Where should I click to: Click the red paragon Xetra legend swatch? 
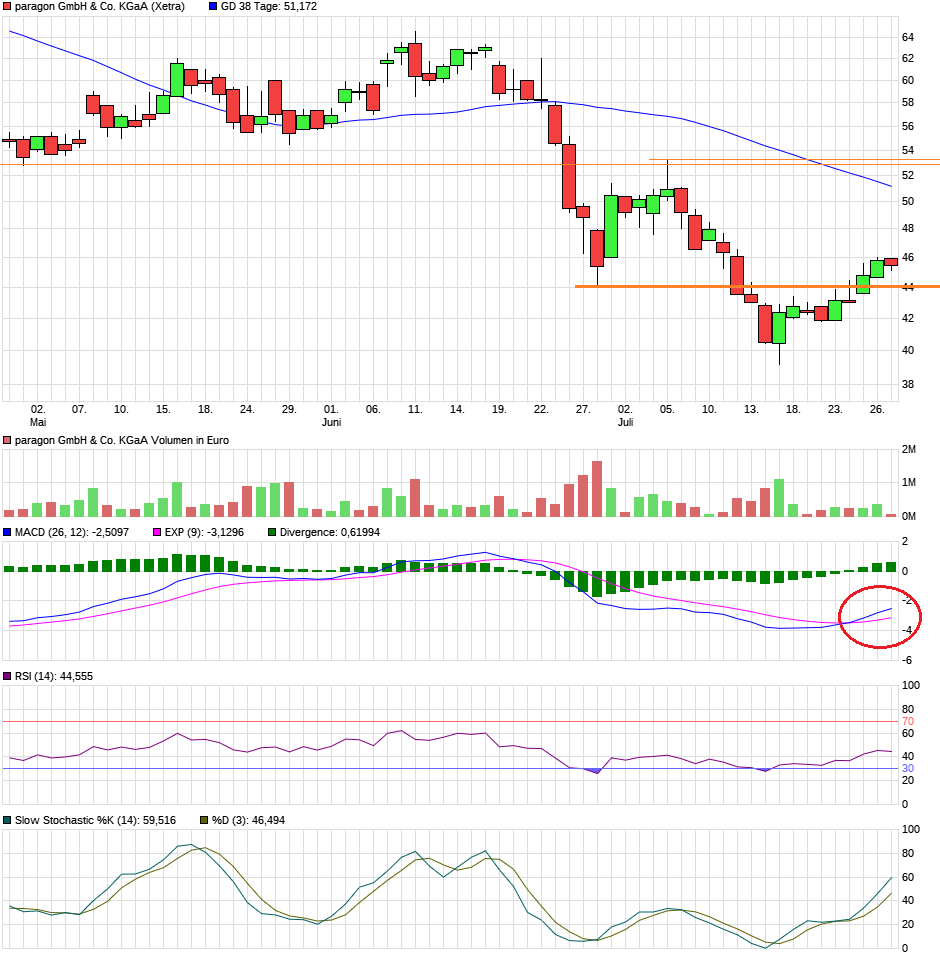[7, 7]
